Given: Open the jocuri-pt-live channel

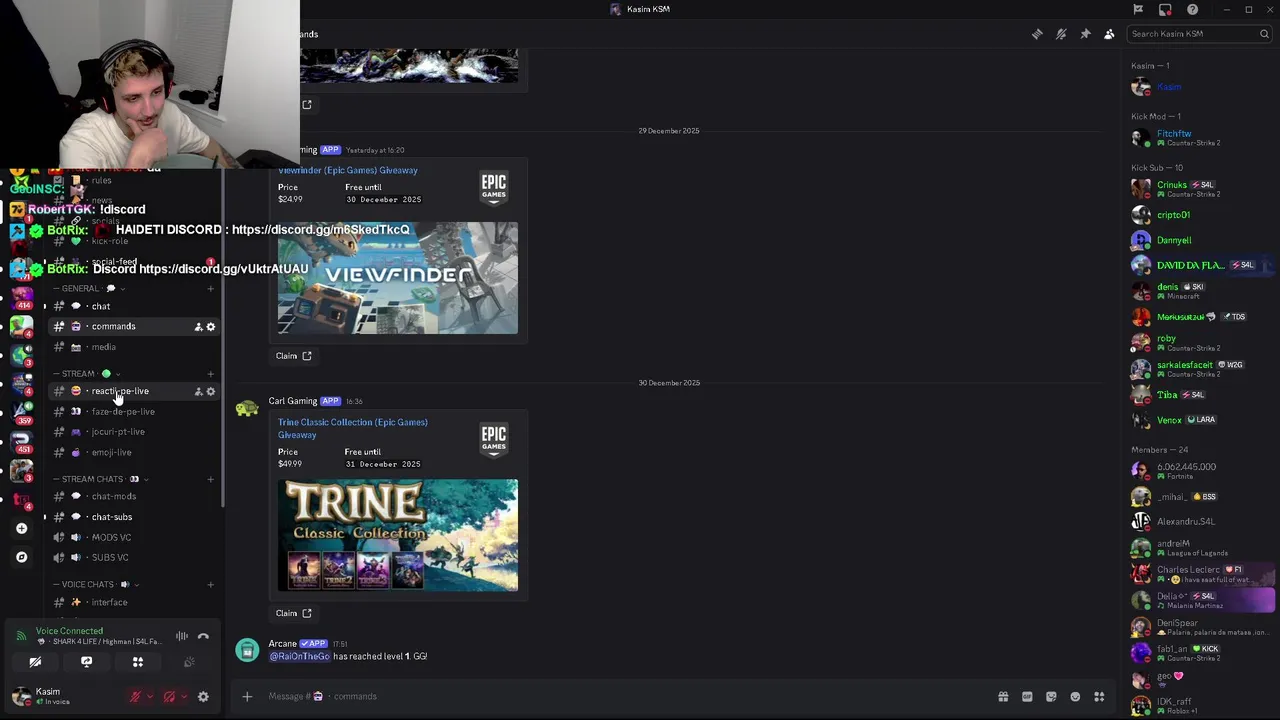Looking at the screenshot, I should click(134, 432).
